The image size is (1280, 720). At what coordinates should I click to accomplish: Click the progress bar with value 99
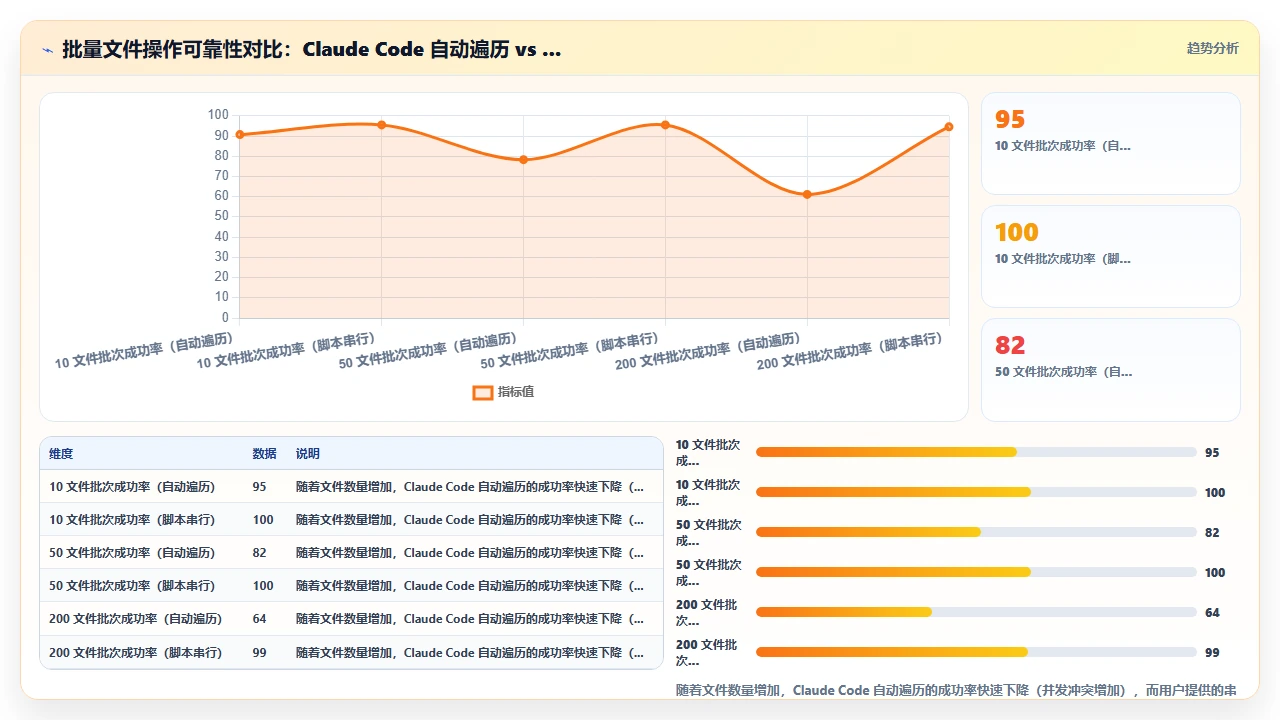(976, 652)
